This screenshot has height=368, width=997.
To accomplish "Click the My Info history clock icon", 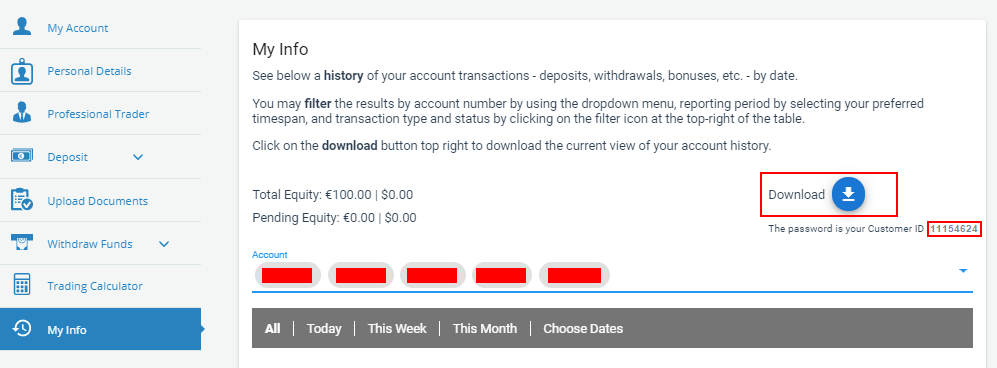I will (22, 329).
